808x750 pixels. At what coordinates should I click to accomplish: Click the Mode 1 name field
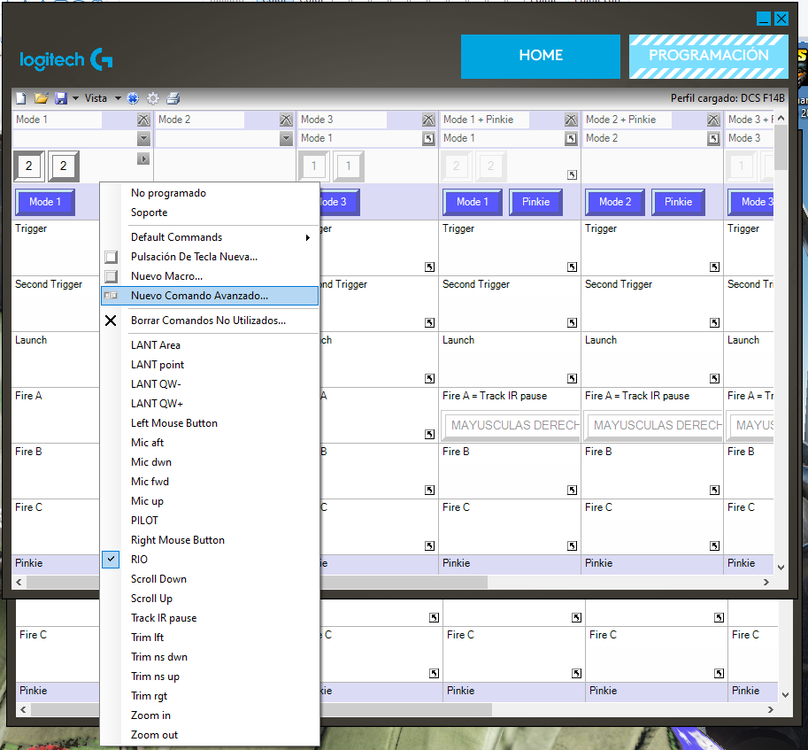(58, 120)
